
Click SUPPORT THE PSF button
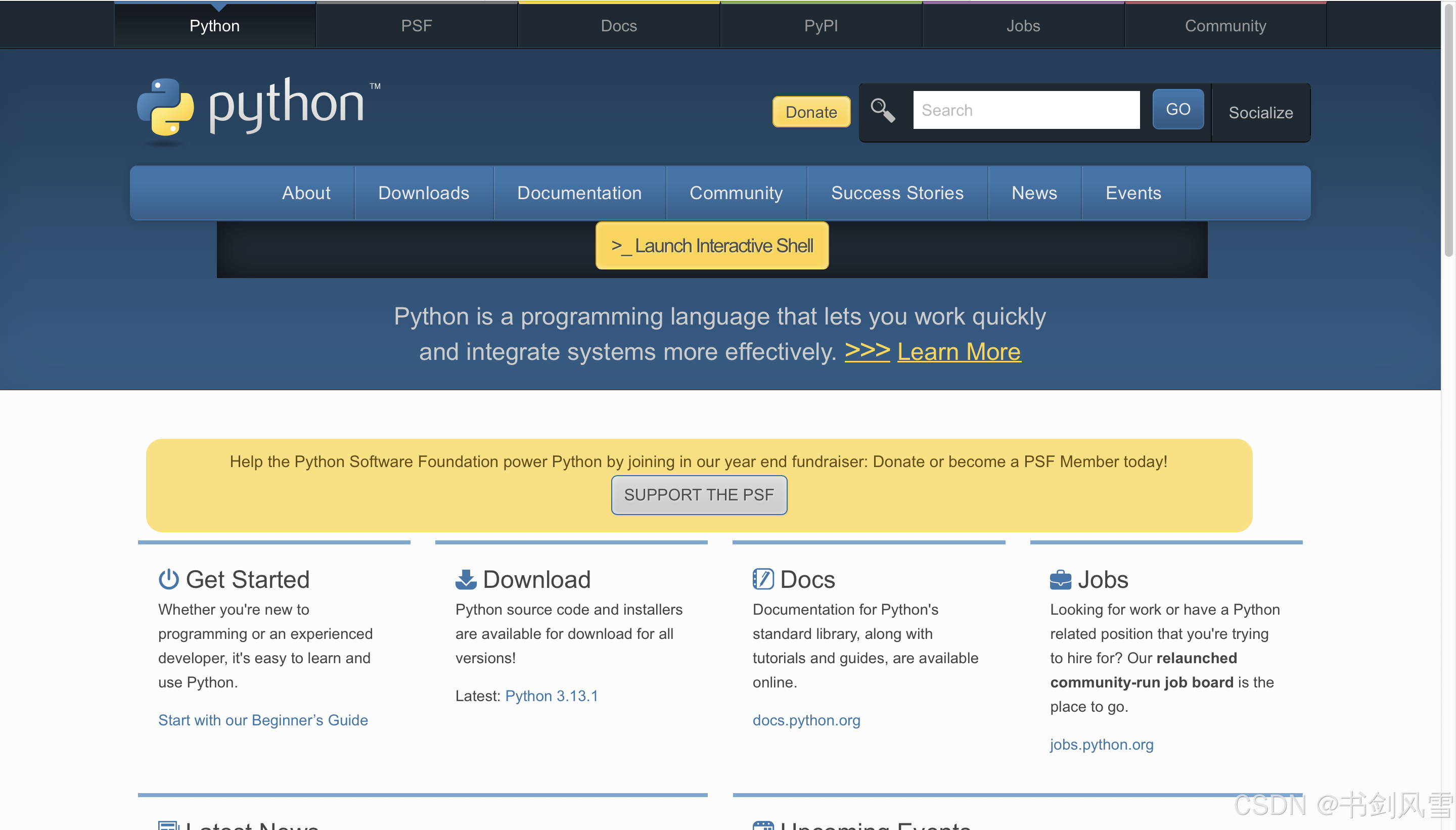[698, 494]
